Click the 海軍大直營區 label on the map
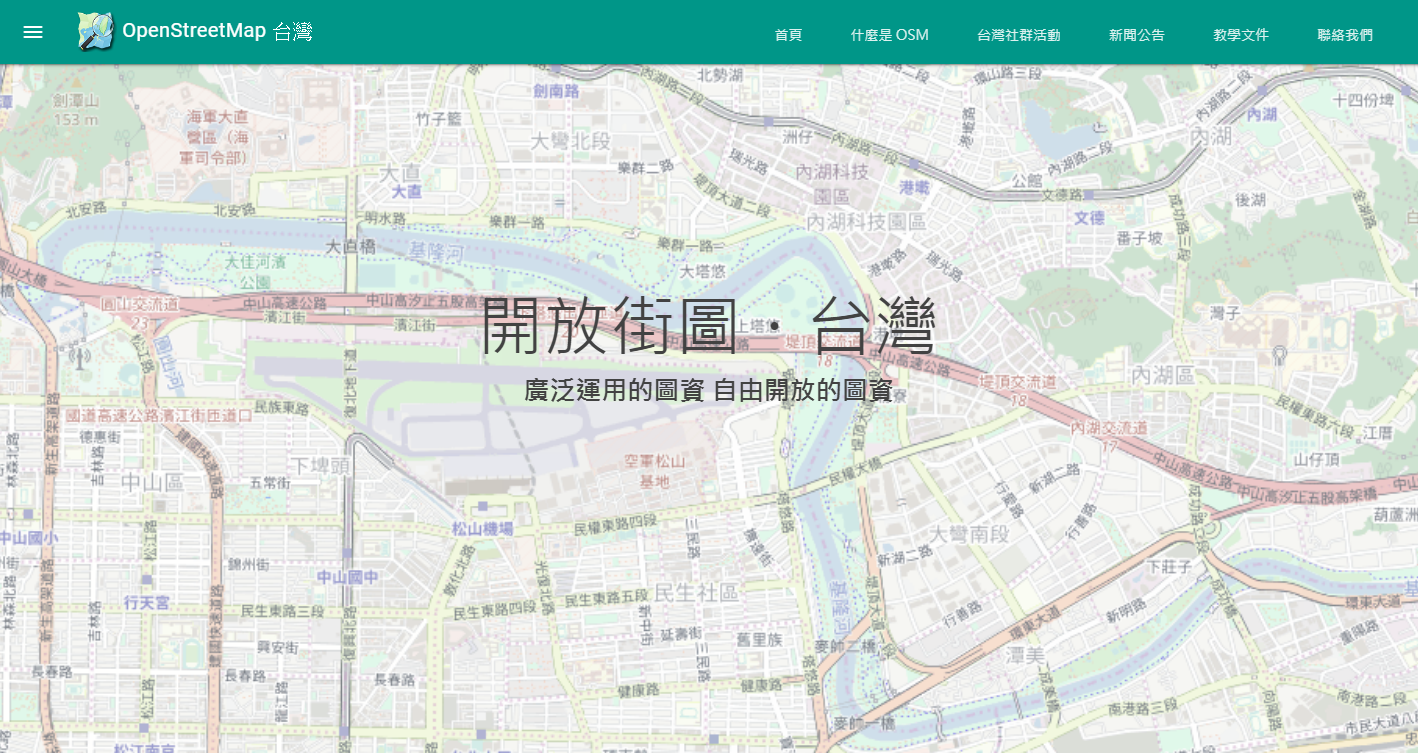This screenshot has height=753, width=1418. click(x=216, y=137)
